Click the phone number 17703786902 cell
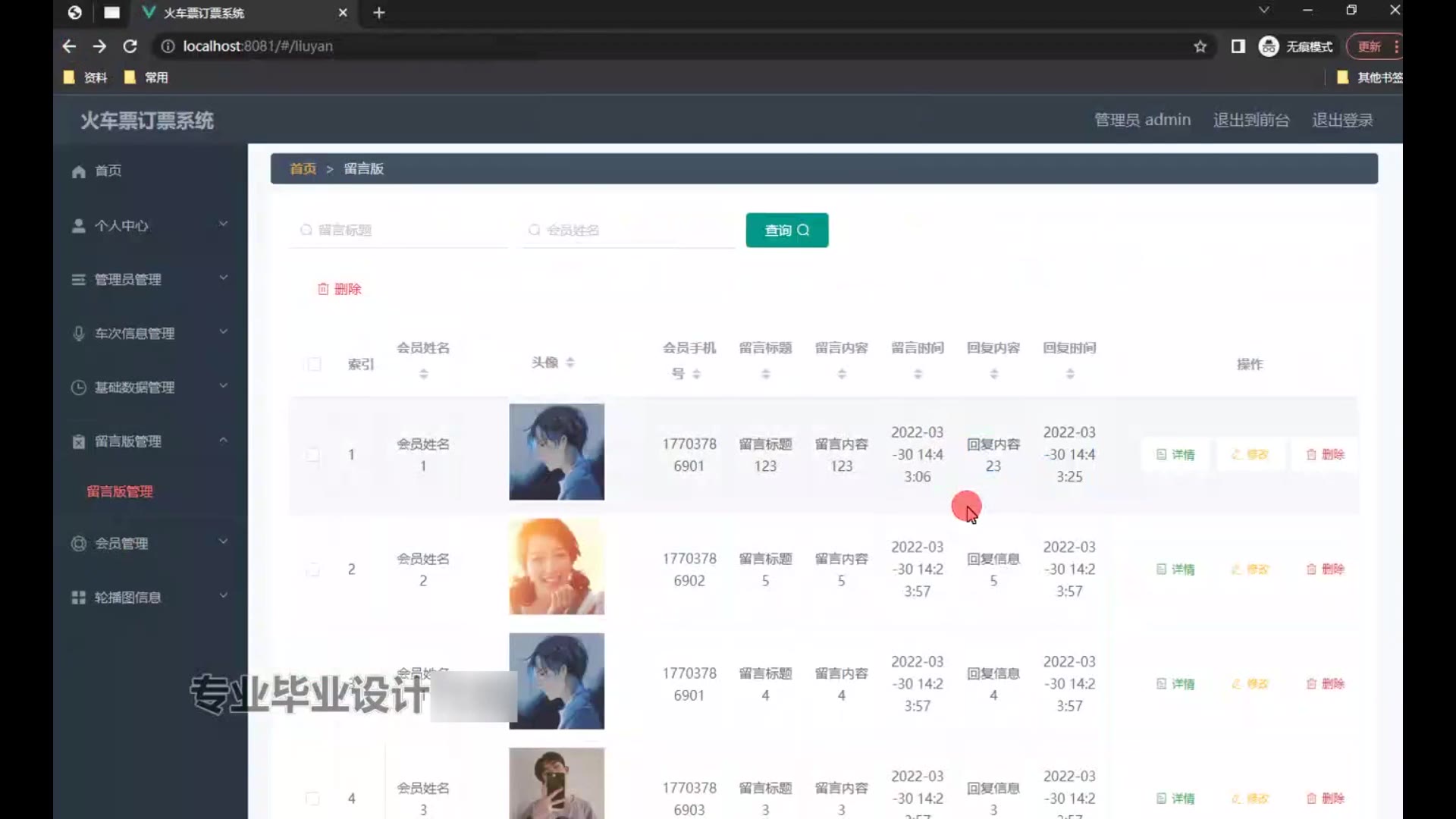 pyautogui.click(x=689, y=570)
